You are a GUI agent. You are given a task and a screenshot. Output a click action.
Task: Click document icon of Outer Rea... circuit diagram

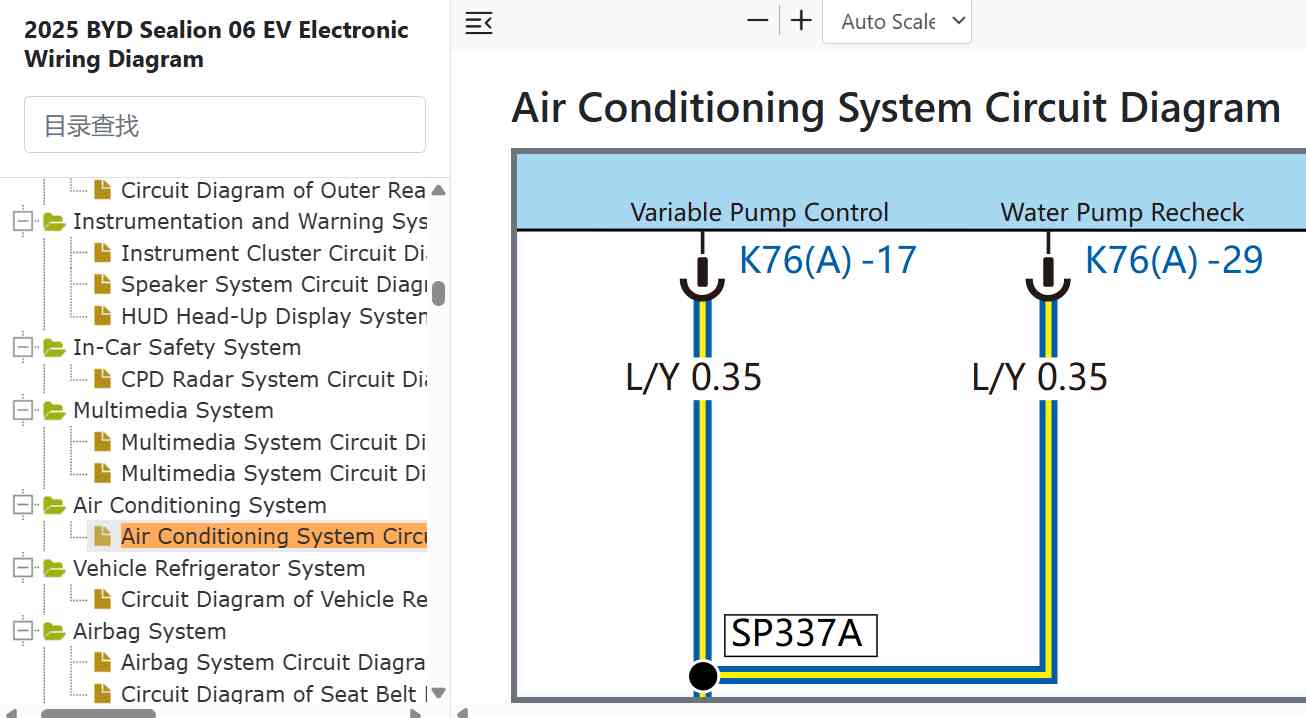click(x=102, y=190)
